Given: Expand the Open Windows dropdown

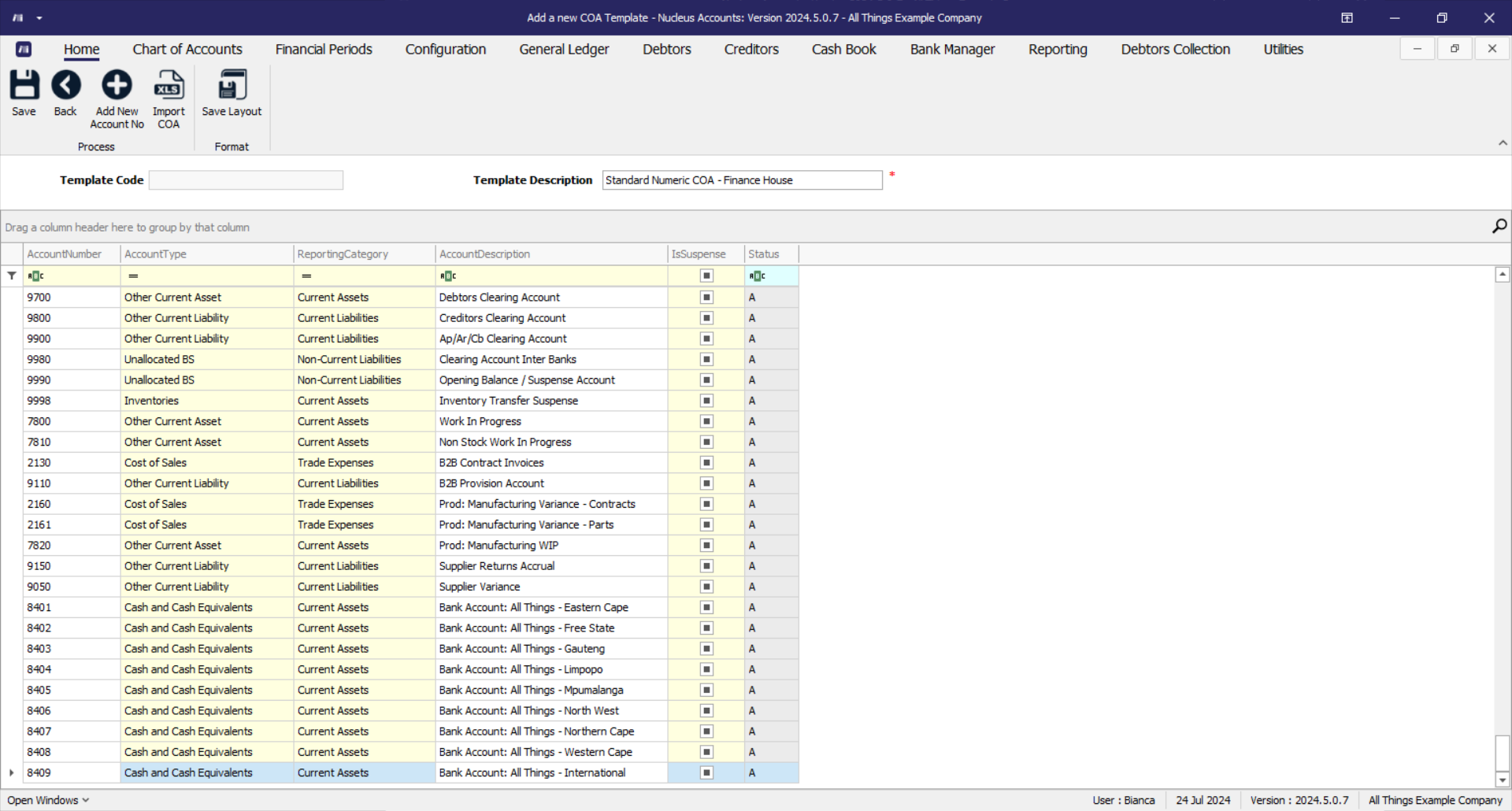Looking at the screenshot, I should pyautogui.click(x=48, y=800).
